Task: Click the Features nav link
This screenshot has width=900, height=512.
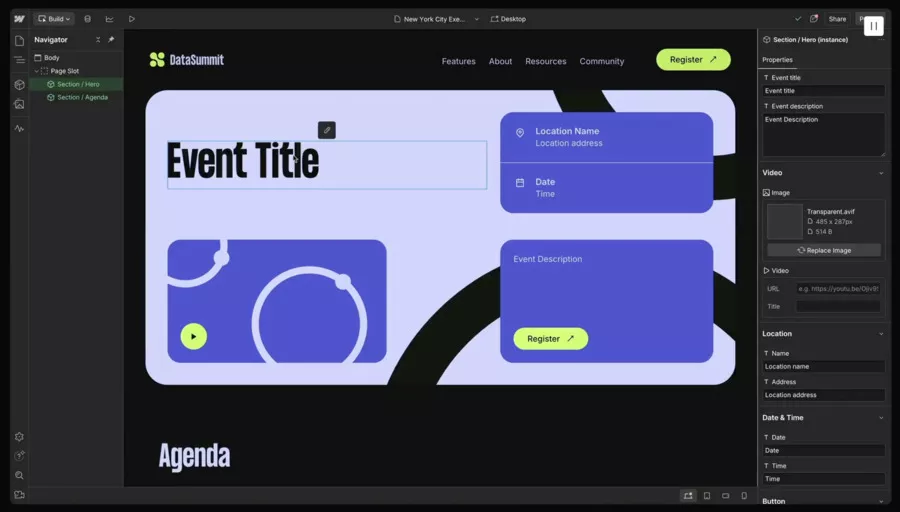Action: click(x=459, y=61)
